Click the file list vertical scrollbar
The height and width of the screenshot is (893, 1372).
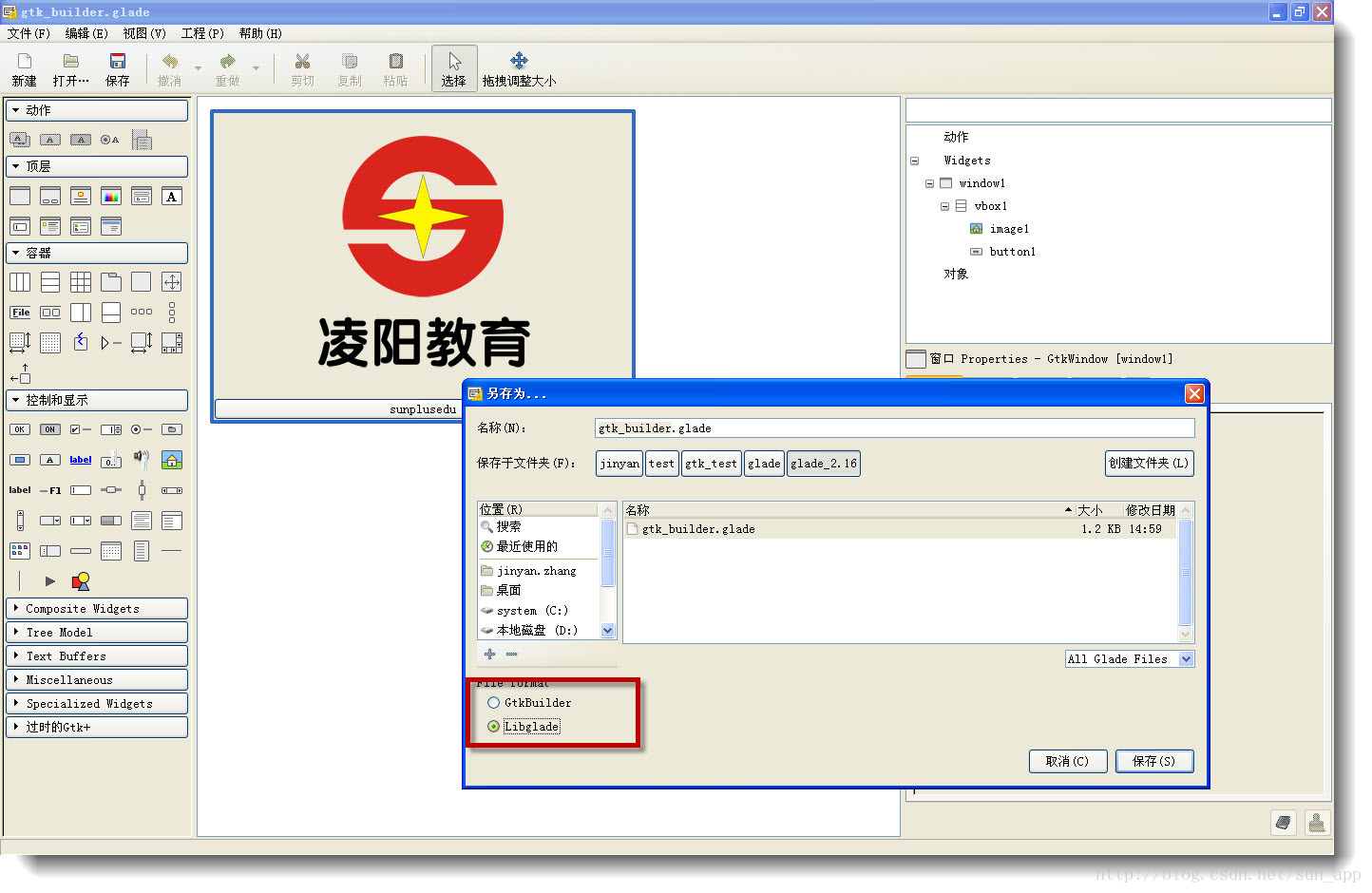tap(1185, 572)
